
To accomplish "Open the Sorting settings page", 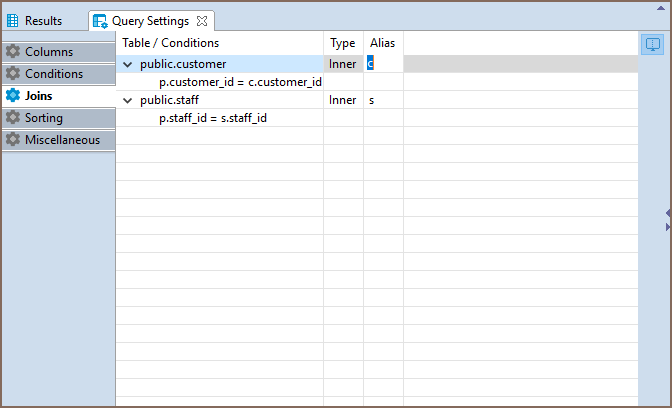I will pyautogui.click(x=44, y=118).
